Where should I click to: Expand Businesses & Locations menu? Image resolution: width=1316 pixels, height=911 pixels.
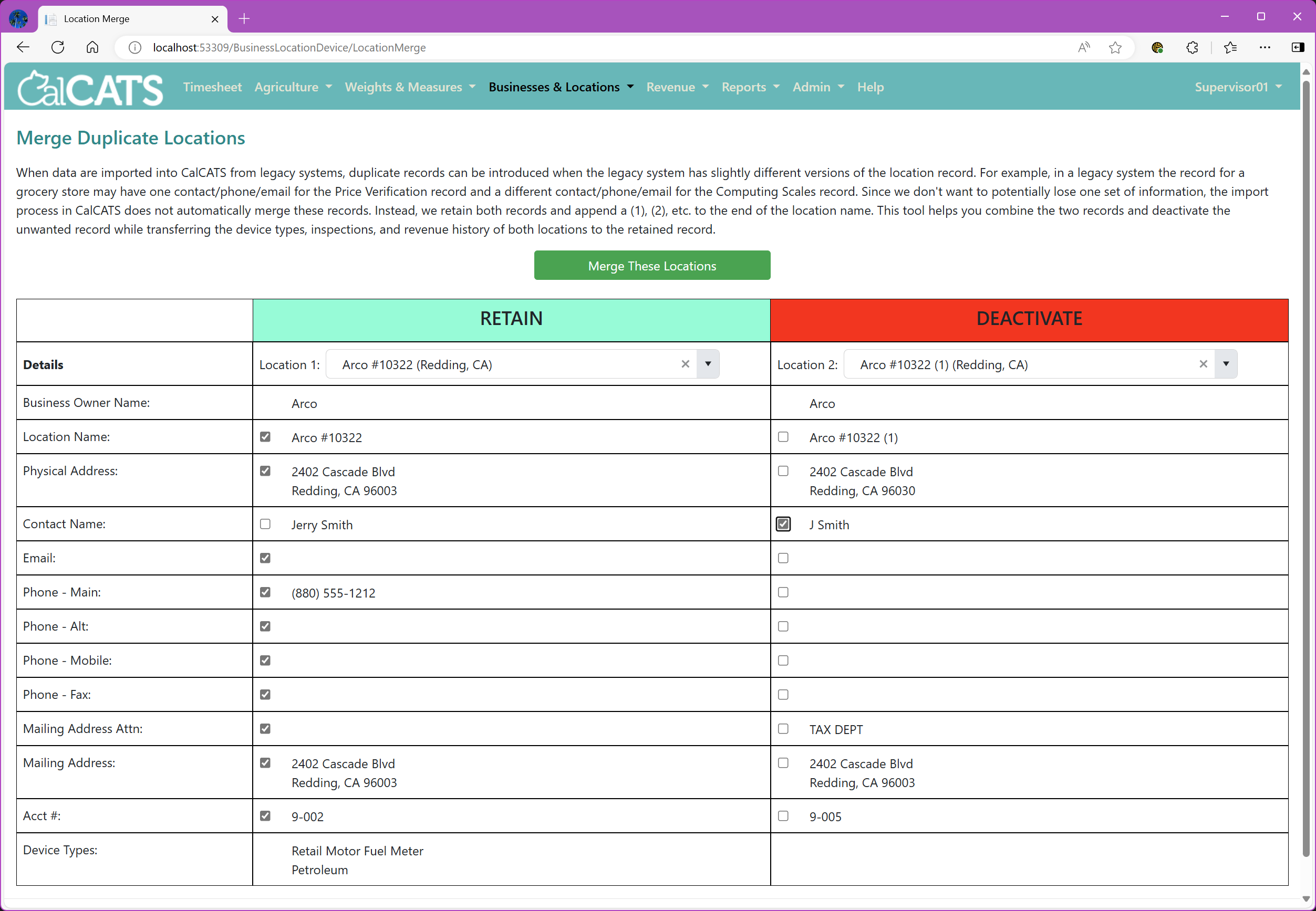click(561, 87)
